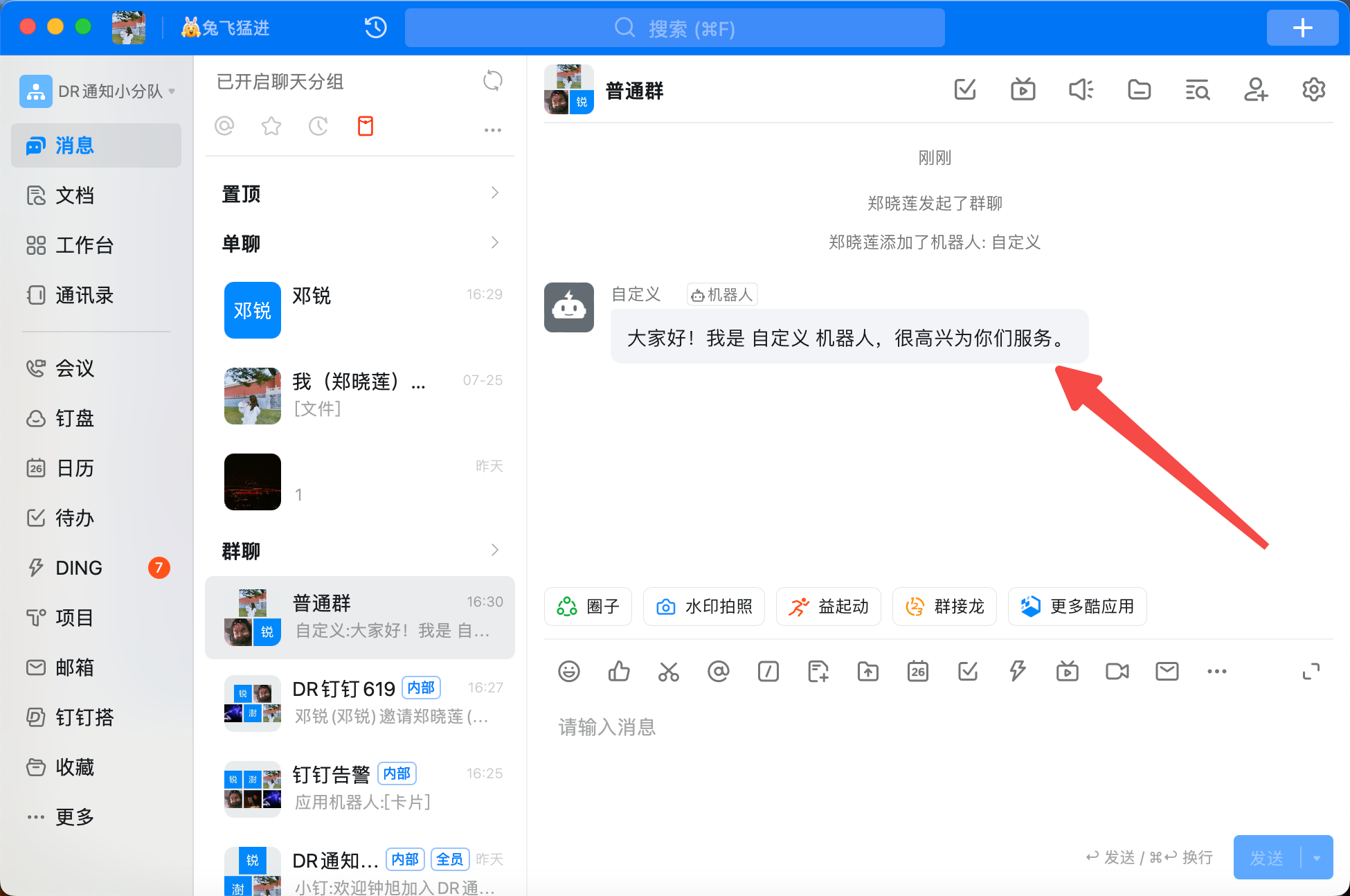1350x896 pixels.
Task: Click the mail envelope icon in input toolbar
Action: [x=1167, y=671]
